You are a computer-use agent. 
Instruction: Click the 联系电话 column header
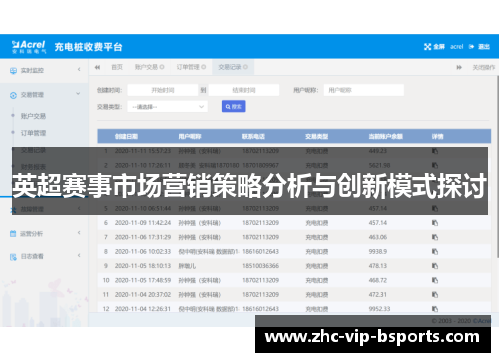tap(253, 136)
